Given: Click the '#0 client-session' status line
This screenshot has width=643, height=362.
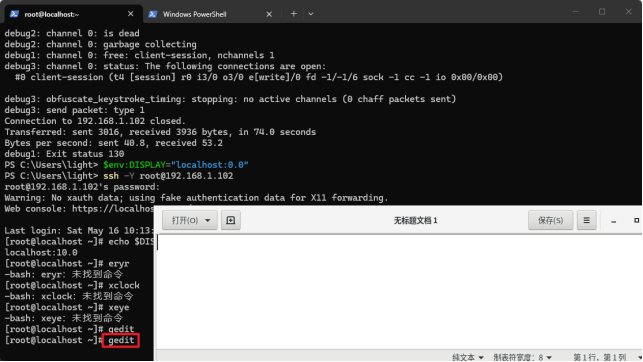Looking at the screenshot, I should coord(259,77).
